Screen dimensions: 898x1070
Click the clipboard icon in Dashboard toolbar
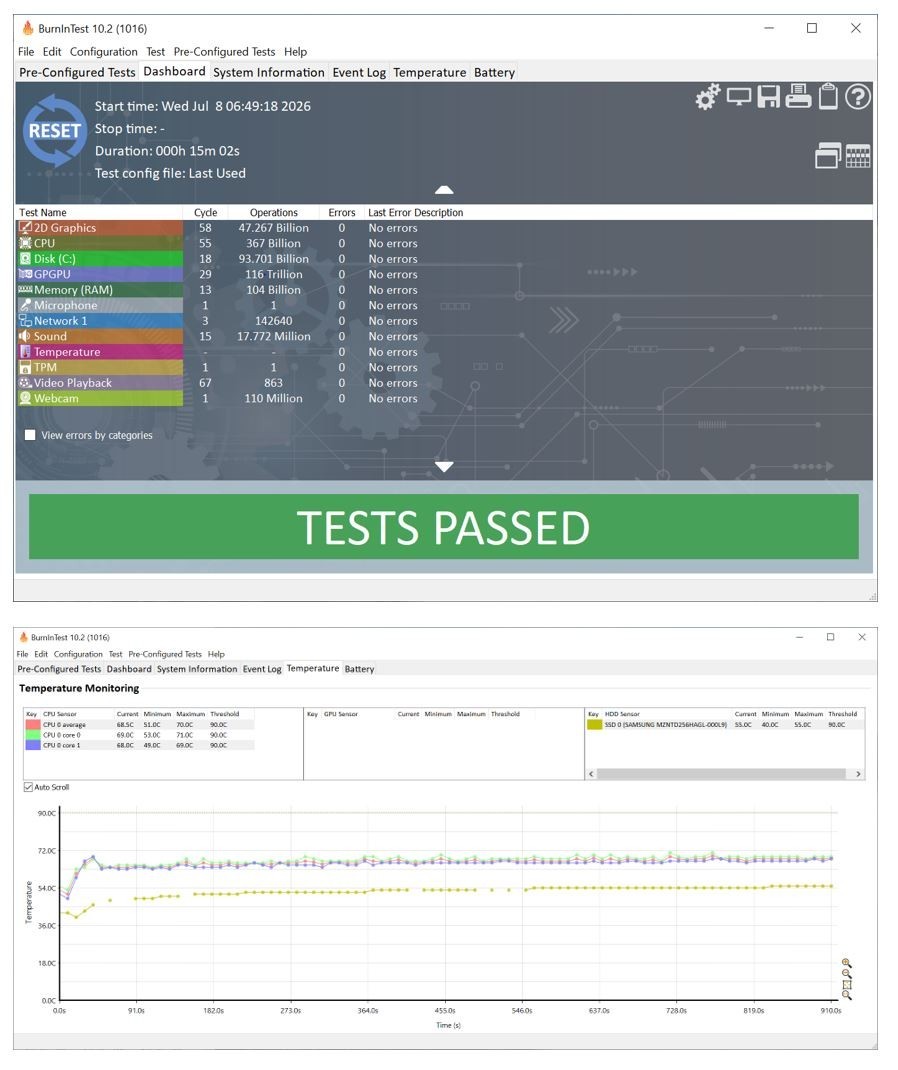(828, 96)
